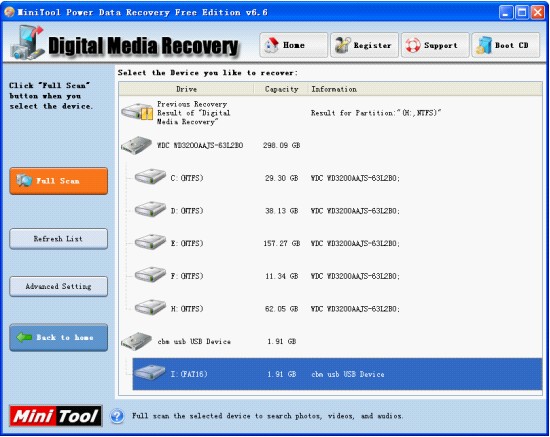Select the I: (FAT16) USB partition

337,374
